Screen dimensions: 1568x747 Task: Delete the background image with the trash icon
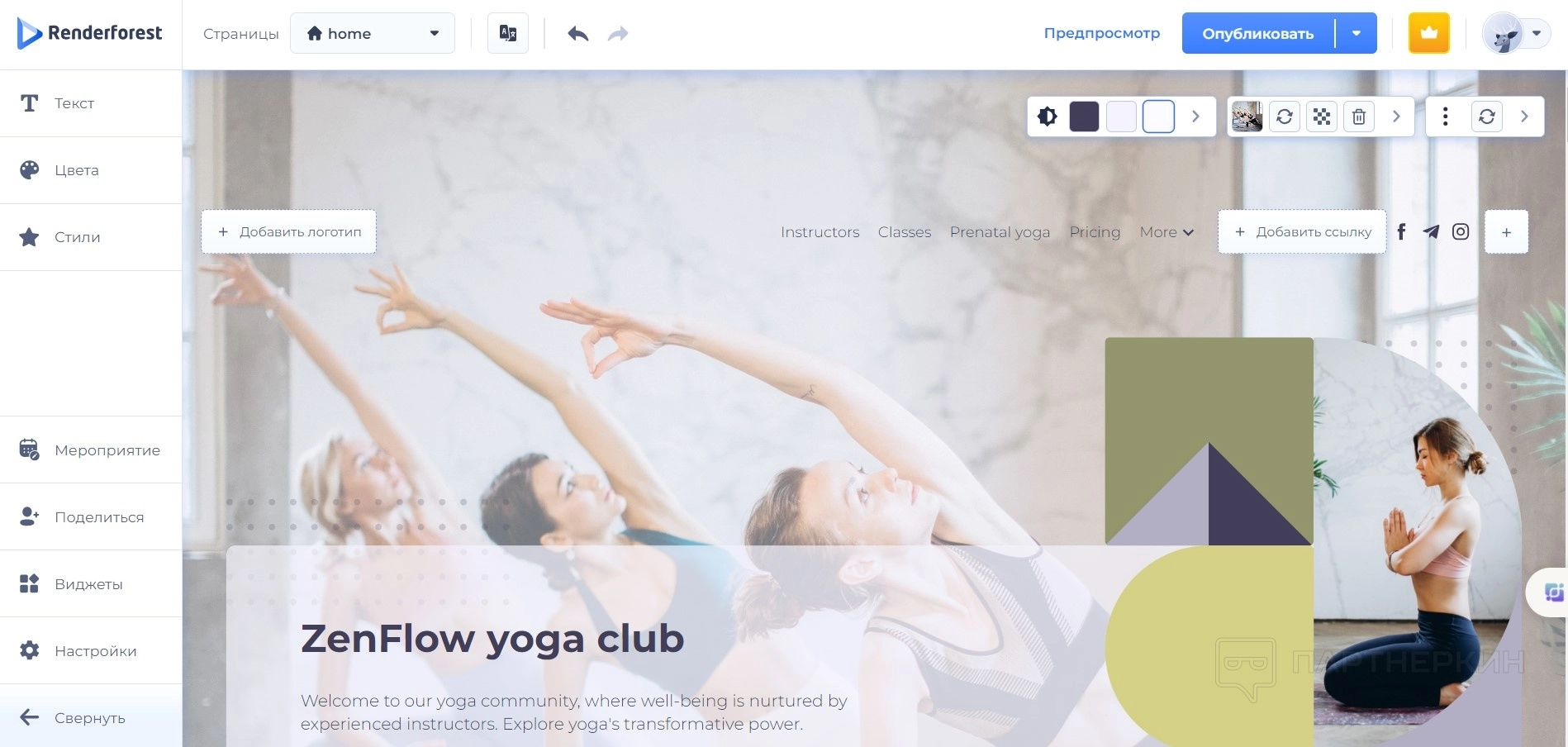tap(1358, 117)
